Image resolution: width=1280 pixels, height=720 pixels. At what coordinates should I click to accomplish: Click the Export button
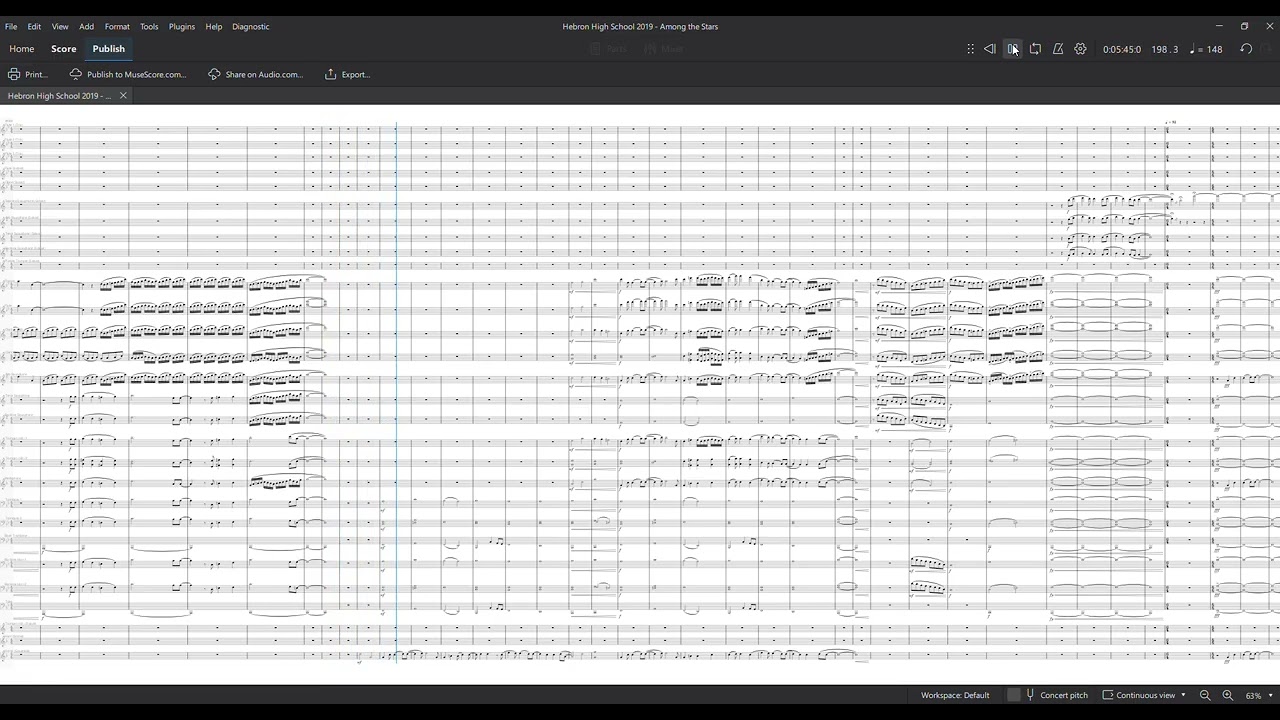(348, 74)
